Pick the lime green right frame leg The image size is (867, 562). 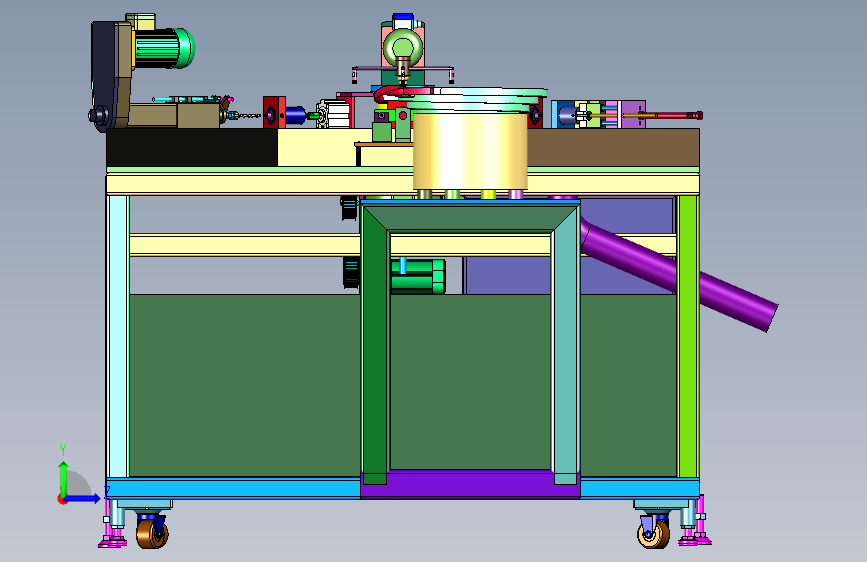coord(688,336)
